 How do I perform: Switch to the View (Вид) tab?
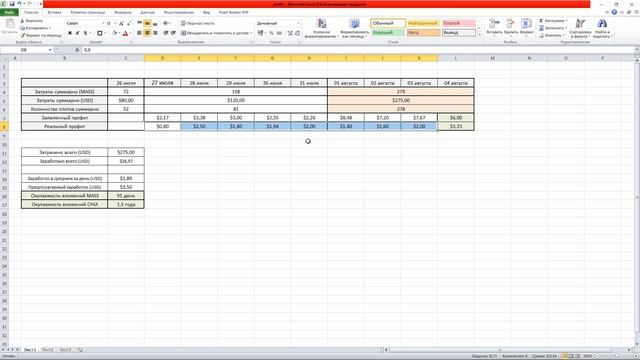[x=207, y=13]
